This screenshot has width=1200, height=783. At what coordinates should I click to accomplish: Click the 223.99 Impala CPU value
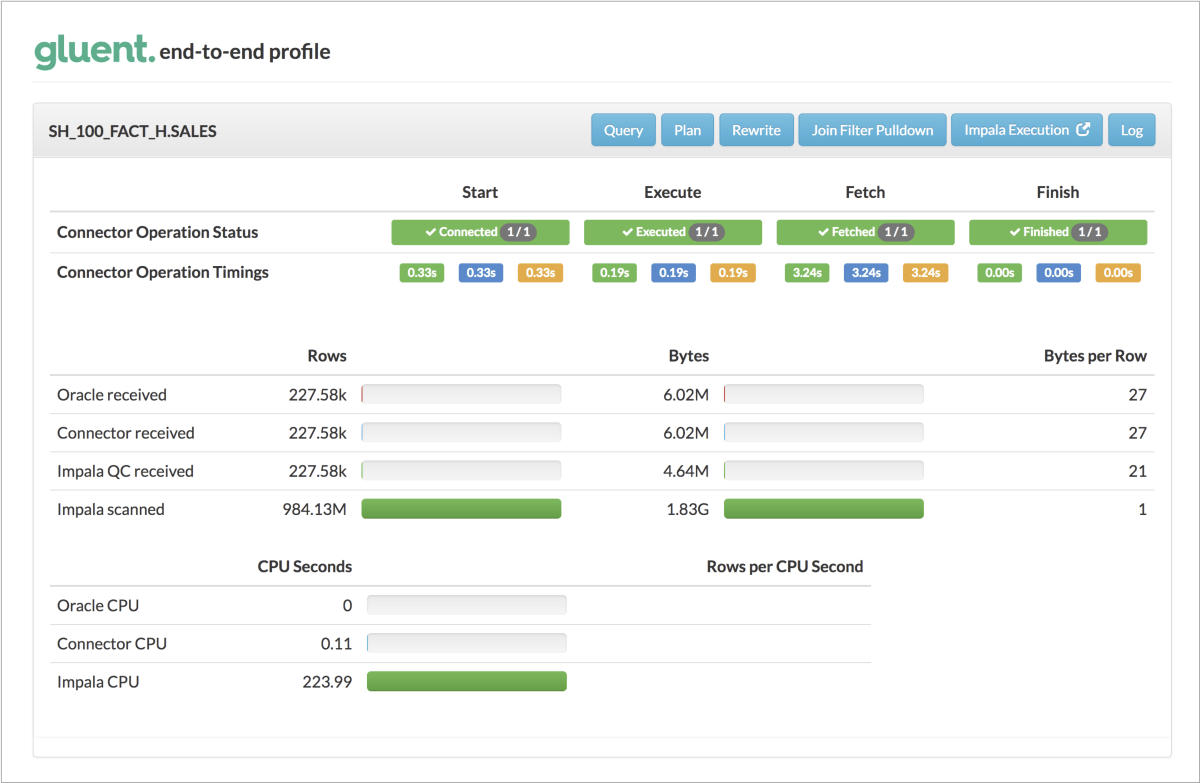point(327,682)
